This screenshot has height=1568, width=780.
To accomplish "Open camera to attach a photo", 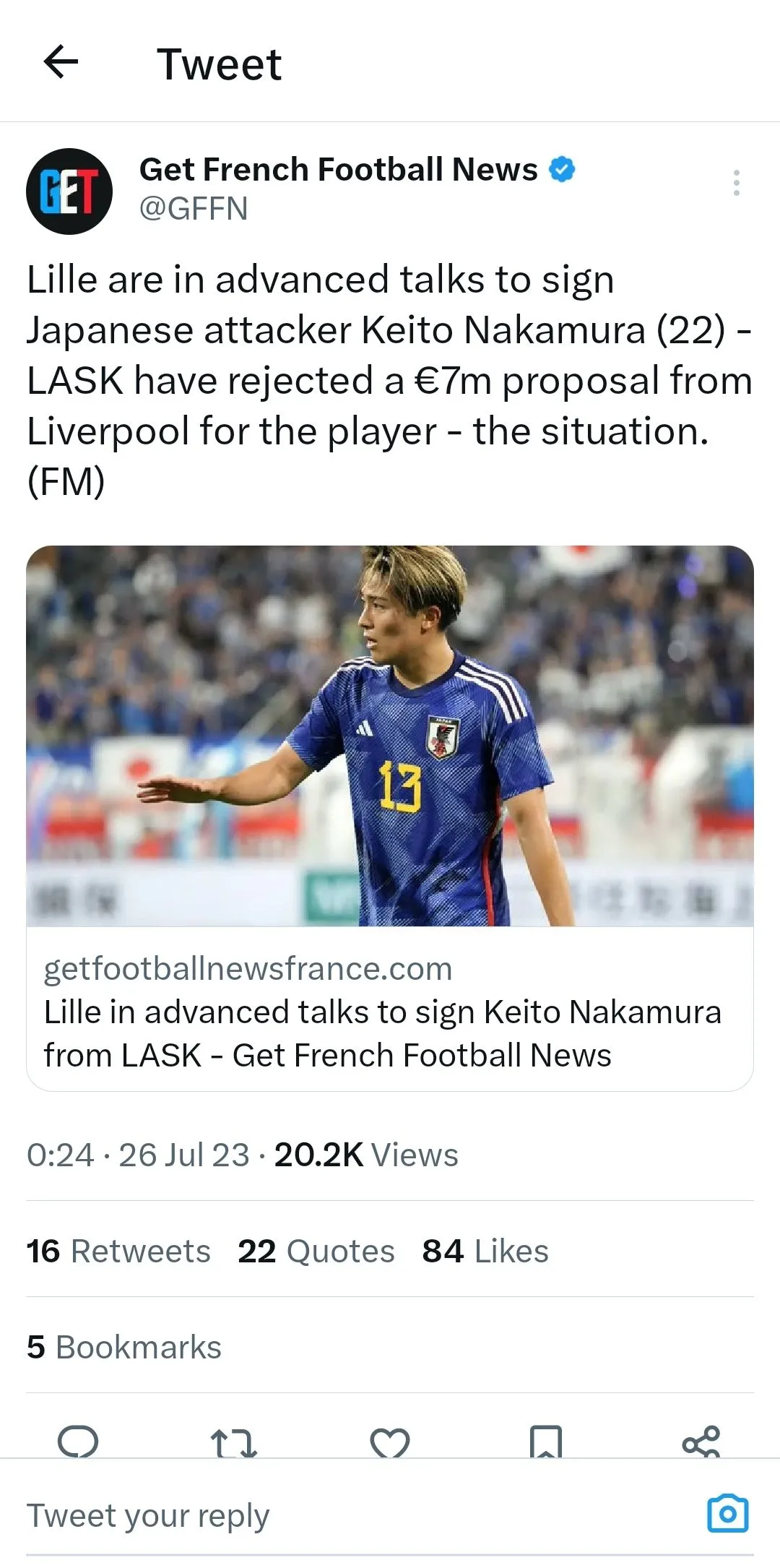I will pos(728,1513).
